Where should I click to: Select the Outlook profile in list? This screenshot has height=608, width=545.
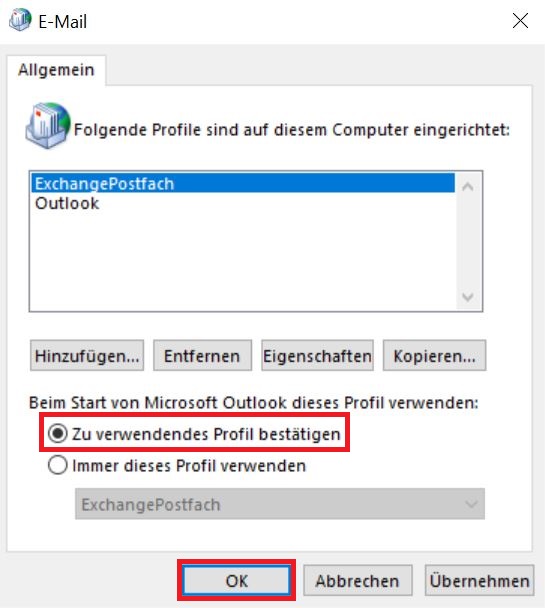[67, 203]
